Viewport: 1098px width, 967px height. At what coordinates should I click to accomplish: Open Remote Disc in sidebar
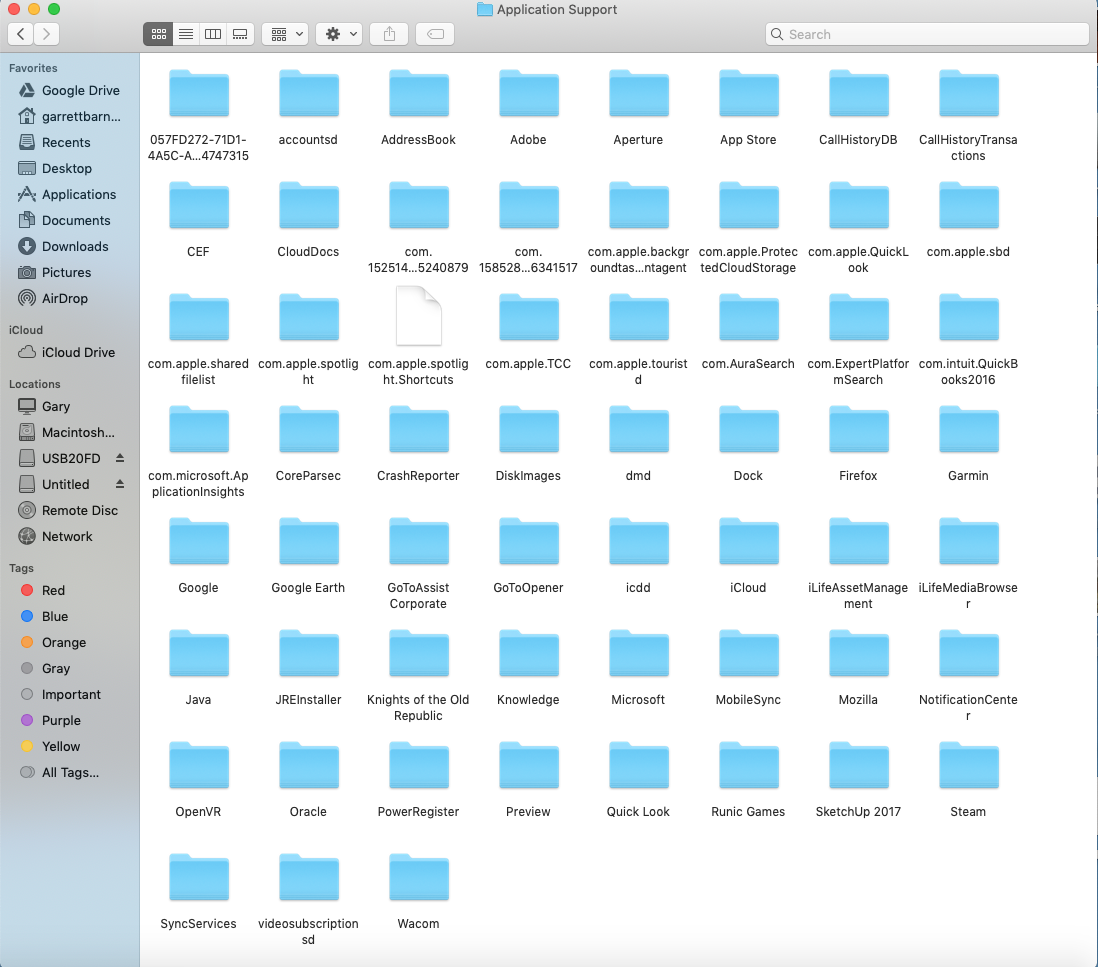pos(69,510)
